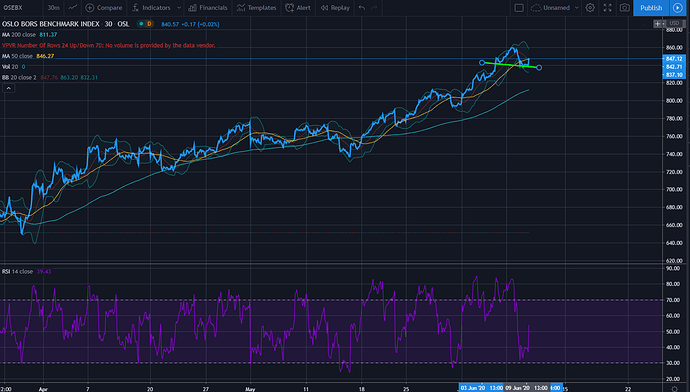Click the 840.57 last price value
690x392 pixels.
(x=170, y=24)
